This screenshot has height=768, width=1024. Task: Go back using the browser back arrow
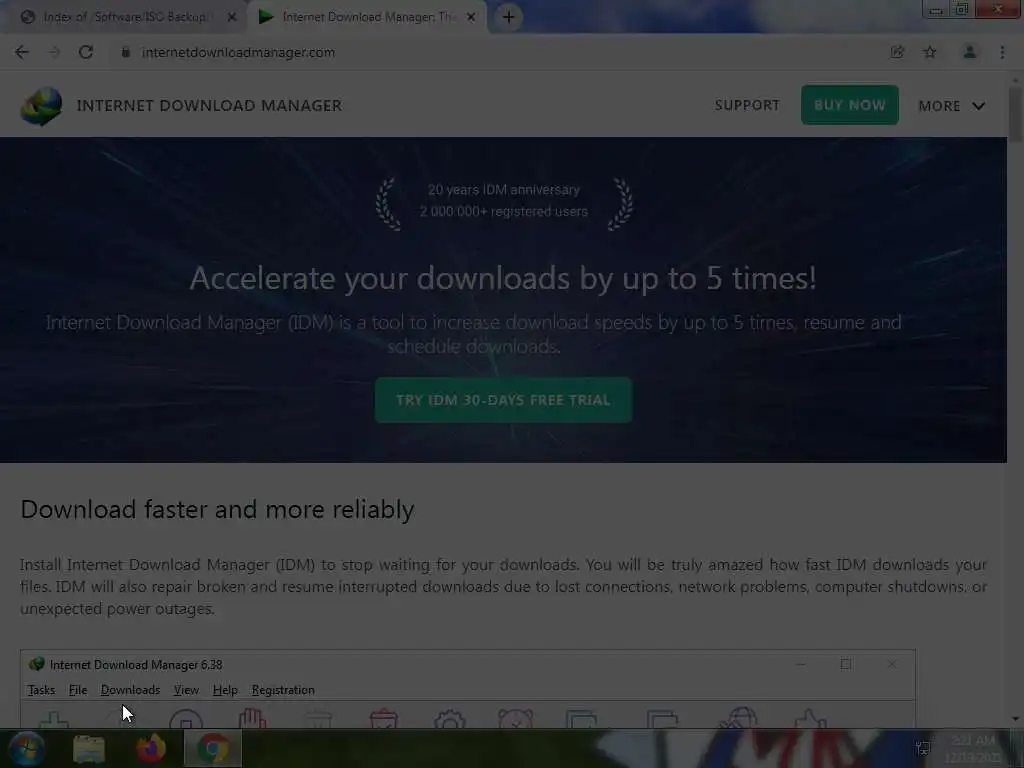pos(22,52)
